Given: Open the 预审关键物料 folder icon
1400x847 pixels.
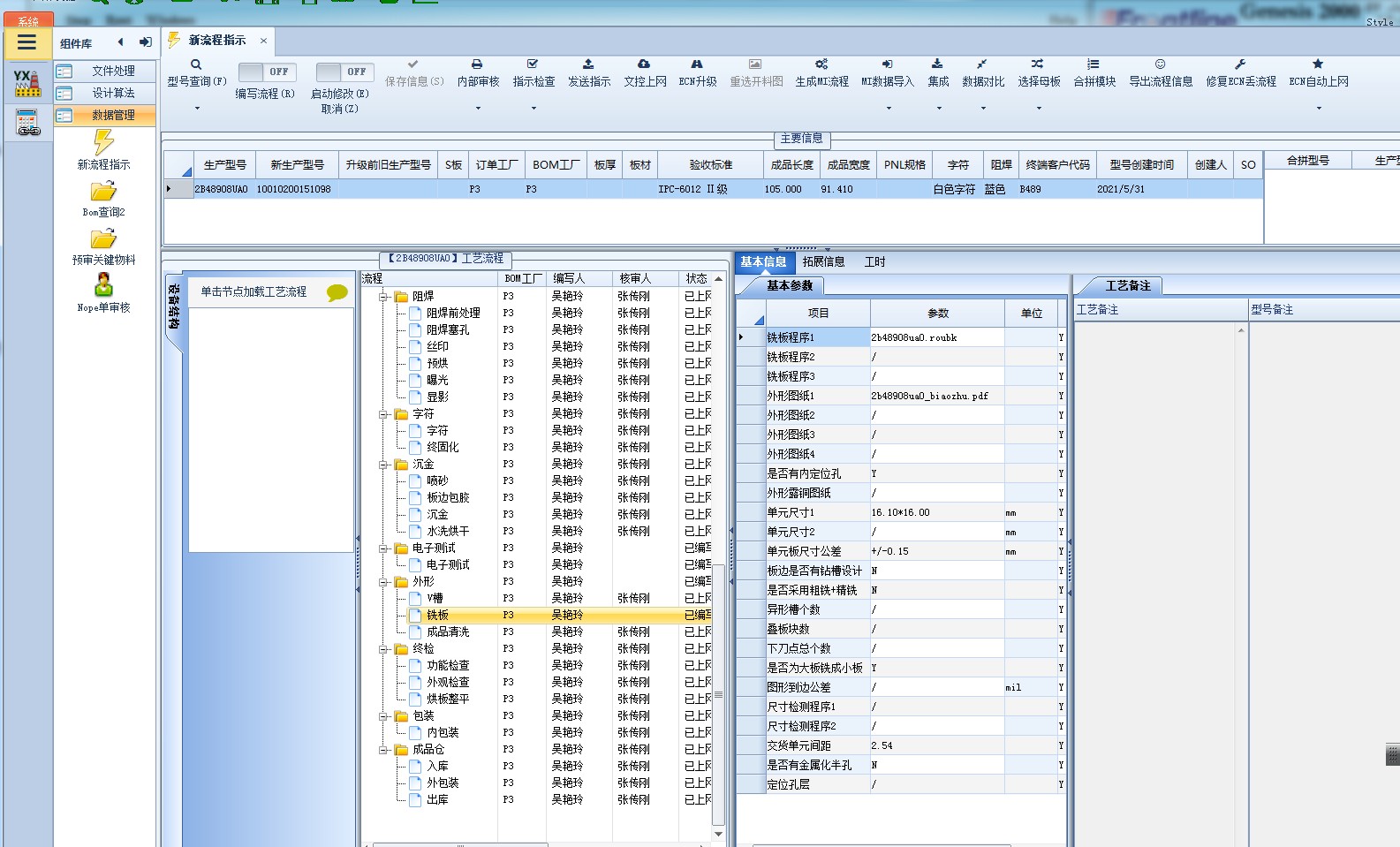Looking at the screenshot, I should 103,238.
